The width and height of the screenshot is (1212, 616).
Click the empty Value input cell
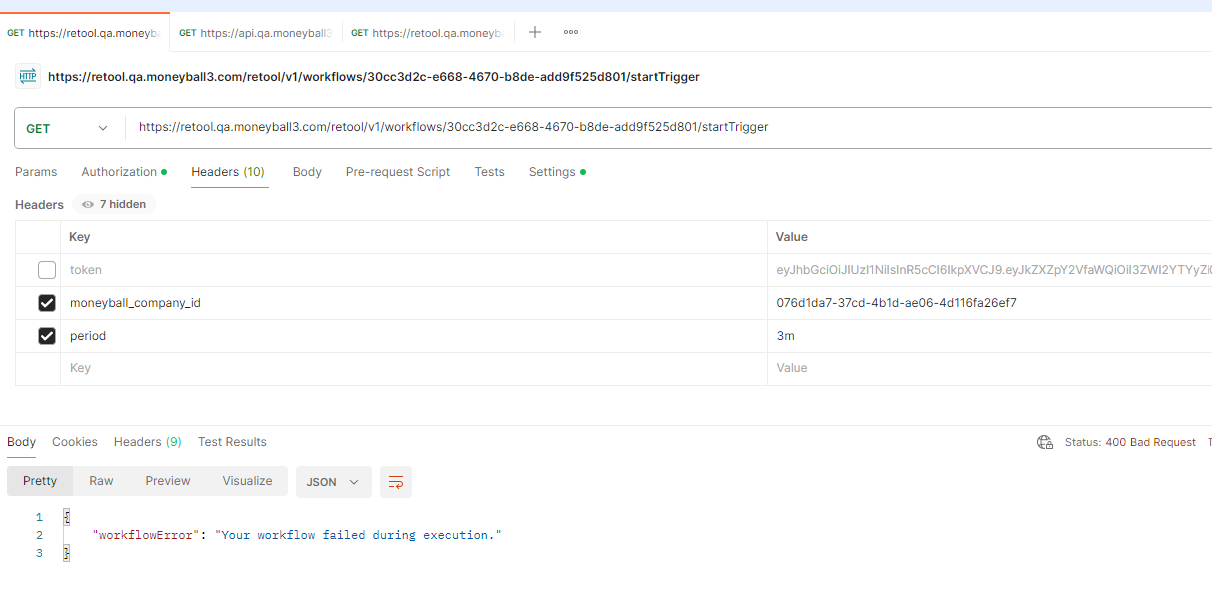pyautogui.click(x=990, y=368)
